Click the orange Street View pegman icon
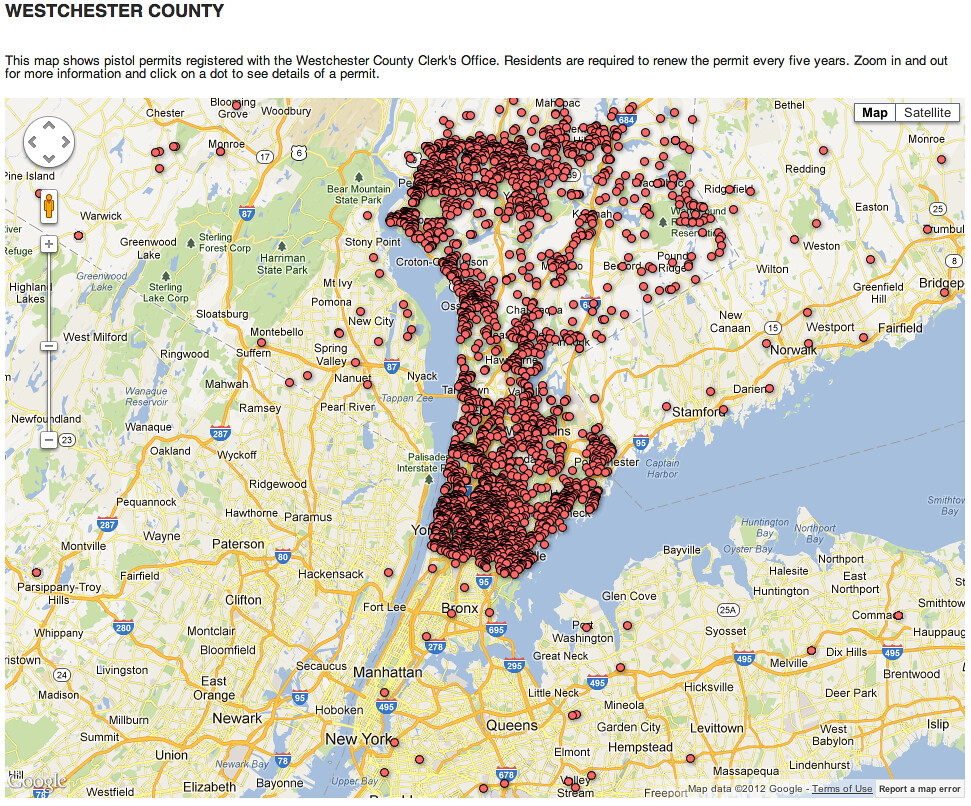 (x=49, y=206)
